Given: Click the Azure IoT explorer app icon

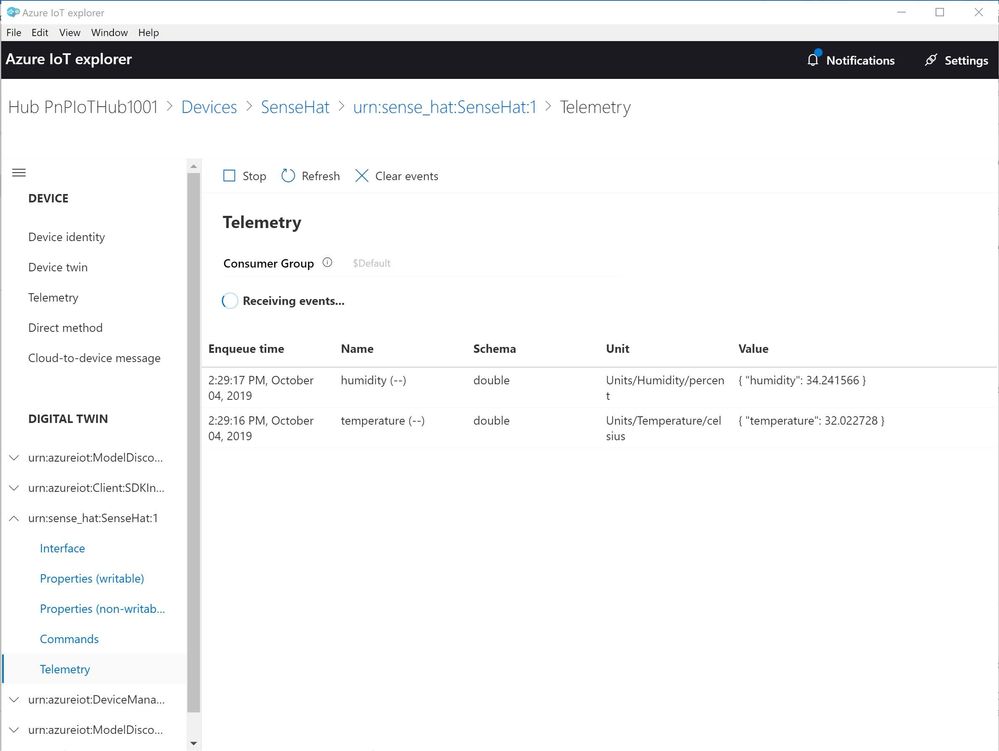Looking at the screenshot, I should (13, 12).
